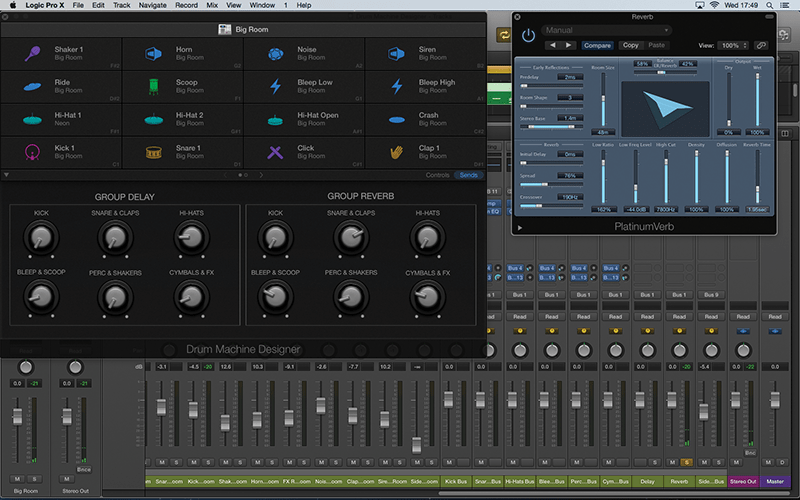800x500 pixels.
Task: Select the Hi-Hat Open pad icon
Action: click(x=276, y=120)
